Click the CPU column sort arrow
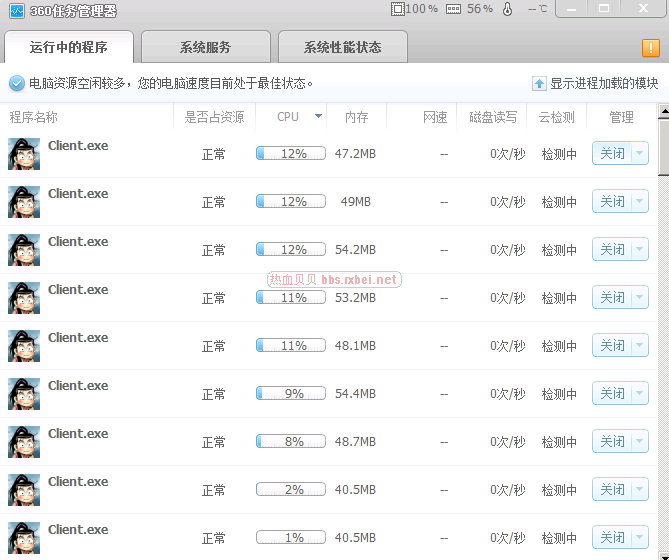This screenshot has height=560, width=669. coord(318,117)
